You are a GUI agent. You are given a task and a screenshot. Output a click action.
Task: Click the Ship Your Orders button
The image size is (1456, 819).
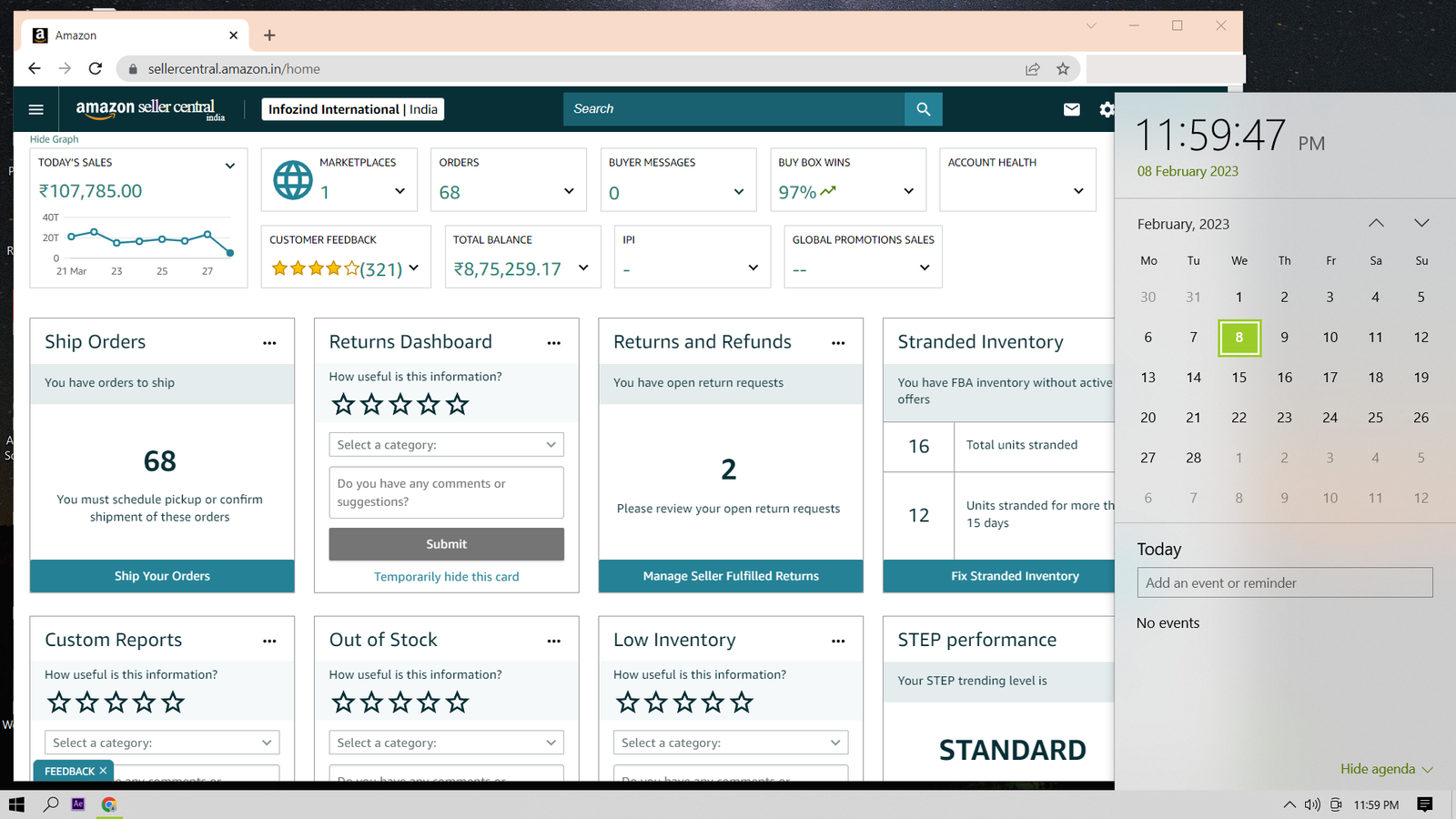[162, 576]
